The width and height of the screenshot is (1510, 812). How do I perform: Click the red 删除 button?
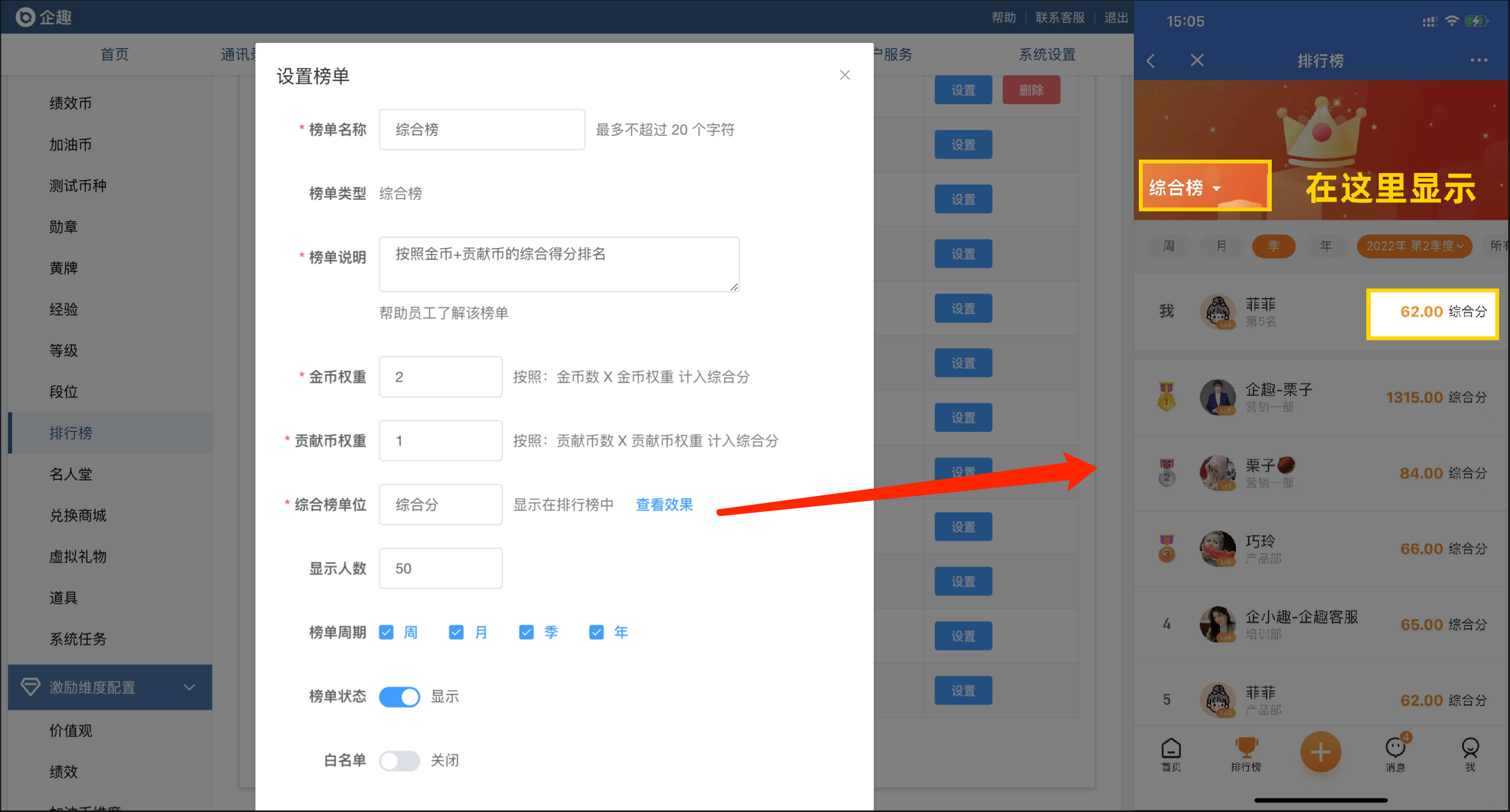(1032, 90)
